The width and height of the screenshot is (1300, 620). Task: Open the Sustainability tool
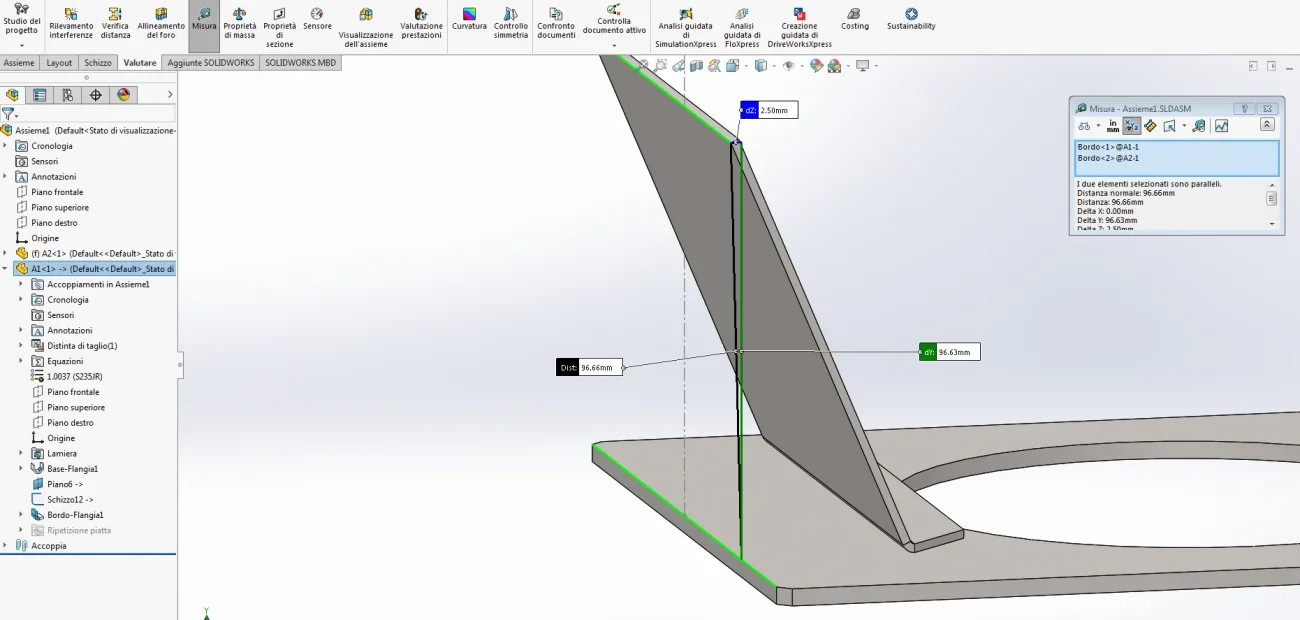[911, 19]
